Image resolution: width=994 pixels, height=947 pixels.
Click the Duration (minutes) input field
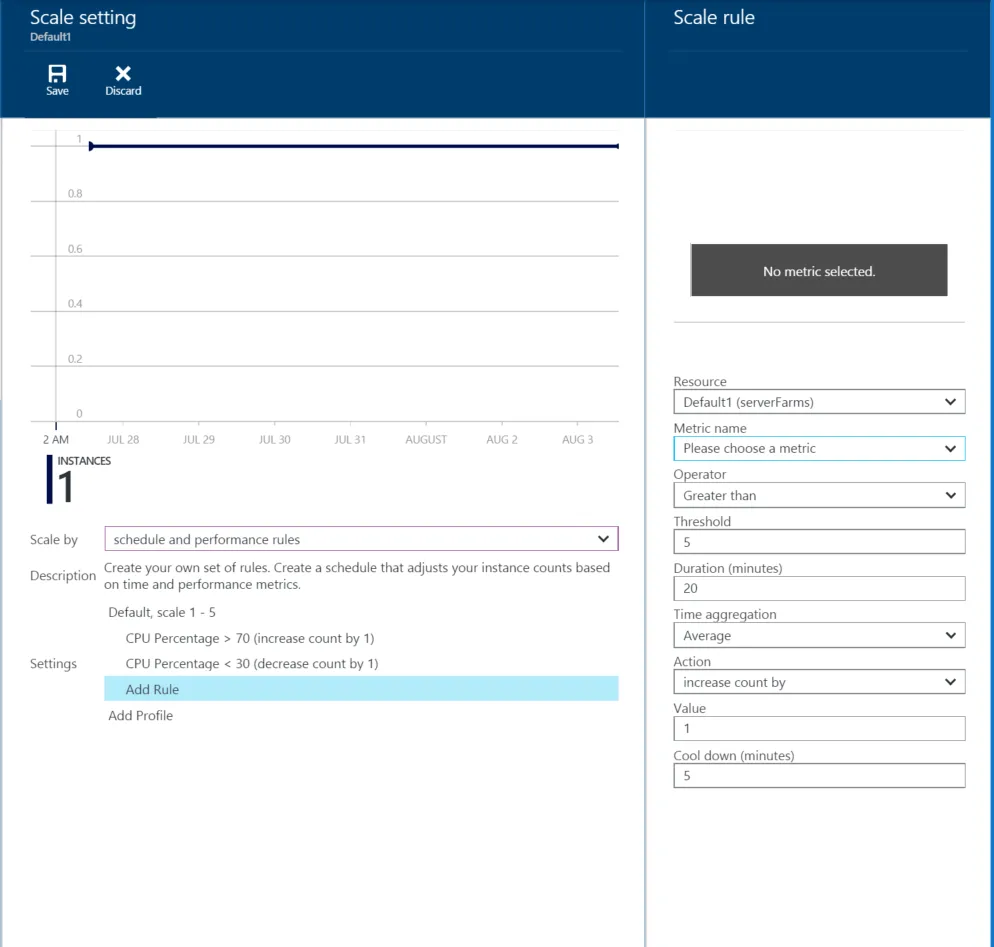[x=819, y=588]
